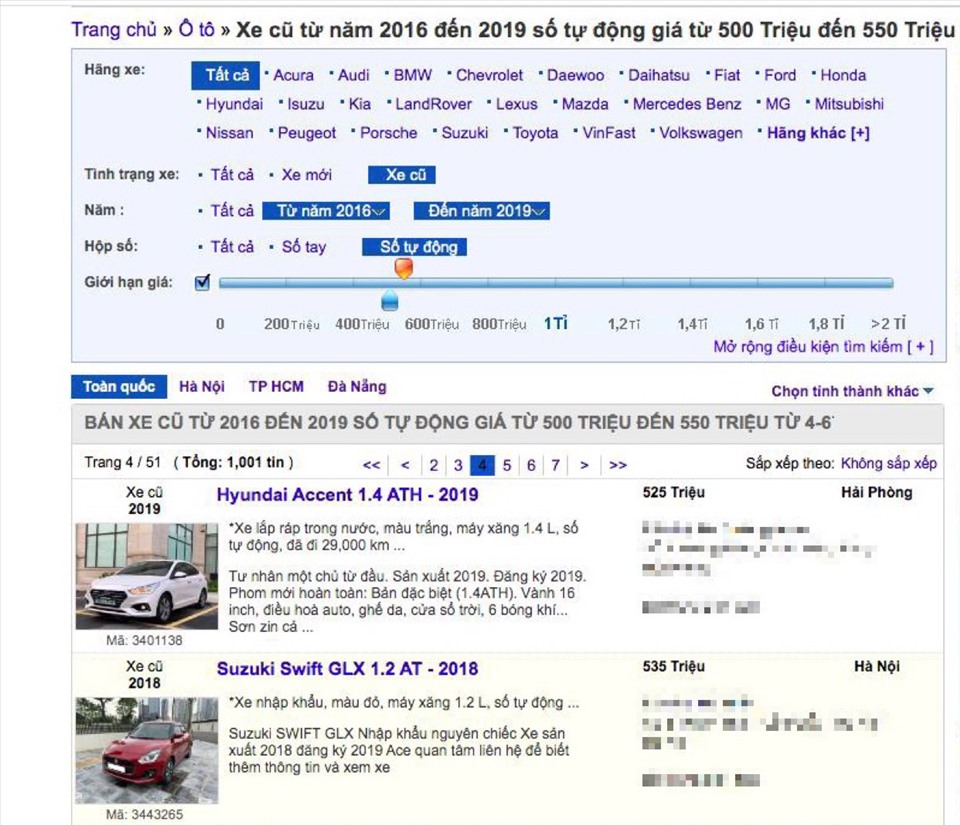Select 'Số tự động' gearbox option

414,247
